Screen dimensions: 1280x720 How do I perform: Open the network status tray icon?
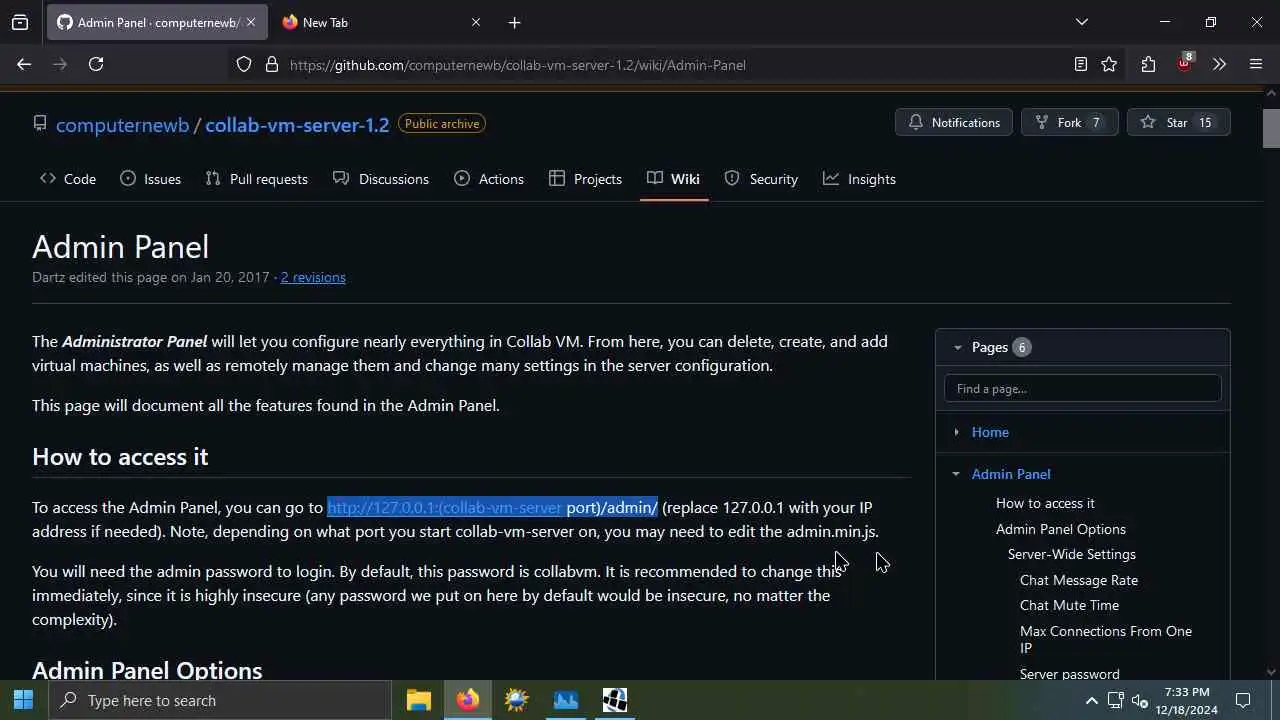pos(1116,700)
